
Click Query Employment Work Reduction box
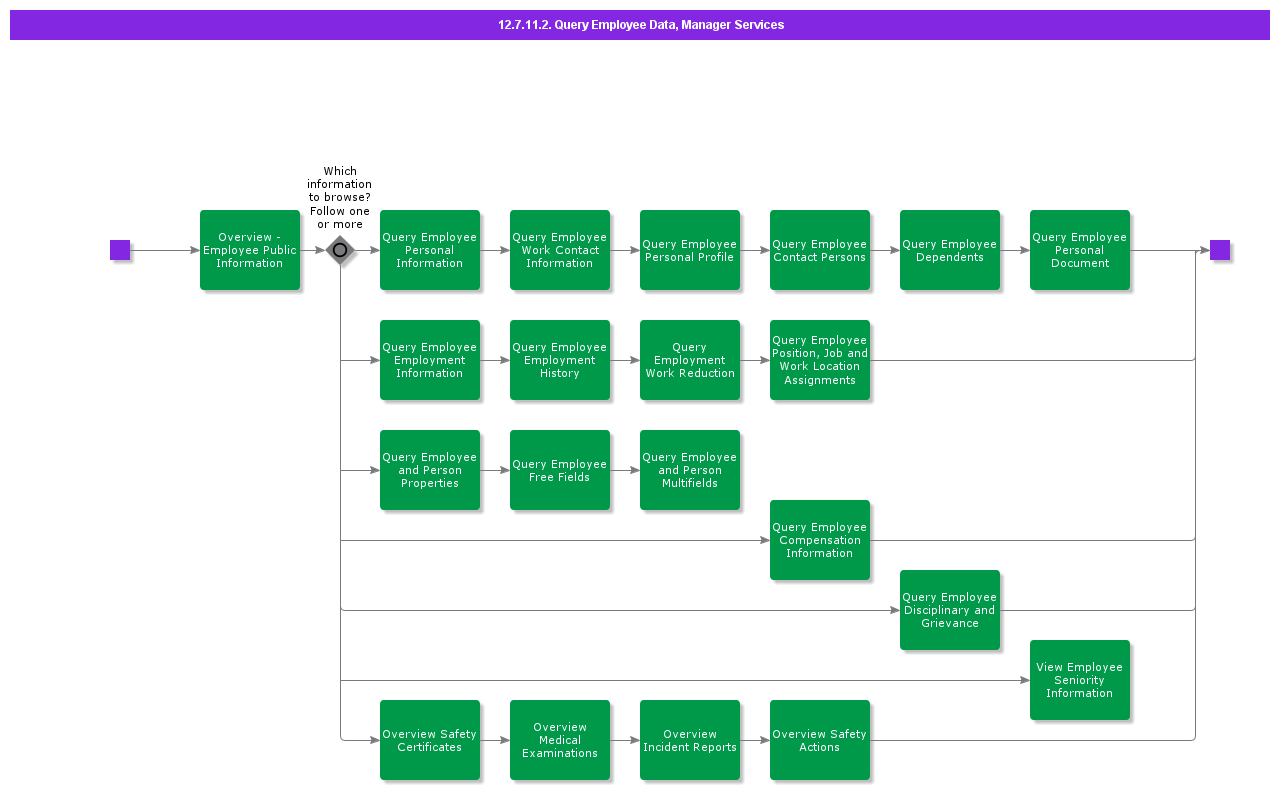[690, 360]
